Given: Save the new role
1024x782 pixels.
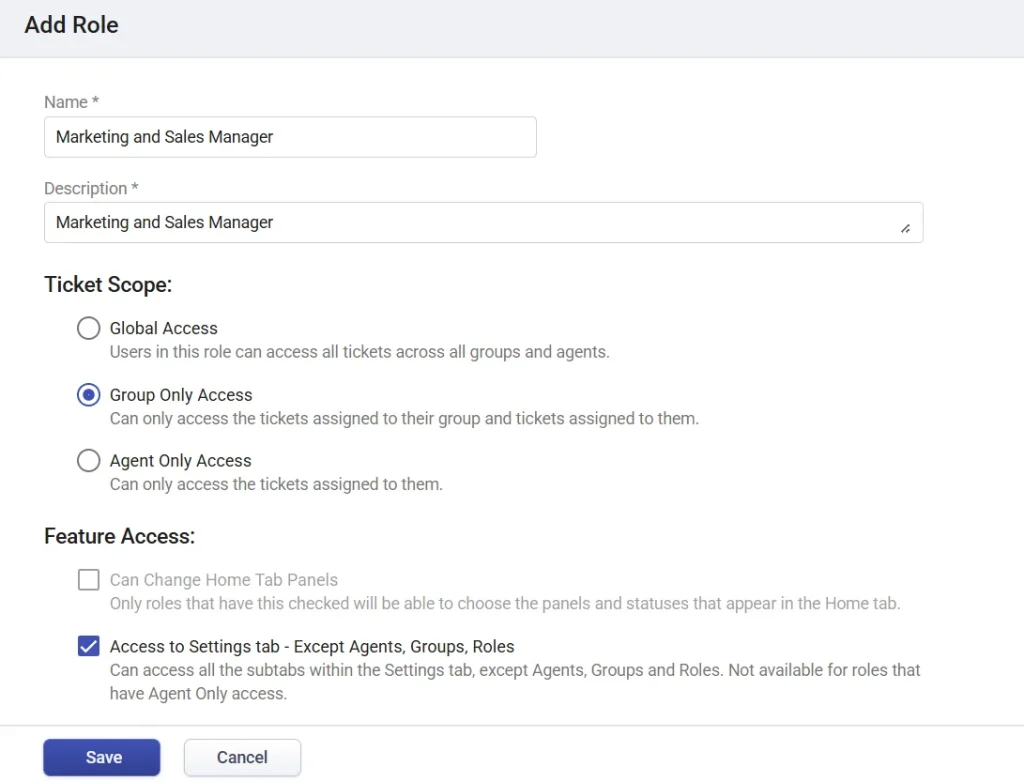Looking at the screenshot, I should (102, 757).
